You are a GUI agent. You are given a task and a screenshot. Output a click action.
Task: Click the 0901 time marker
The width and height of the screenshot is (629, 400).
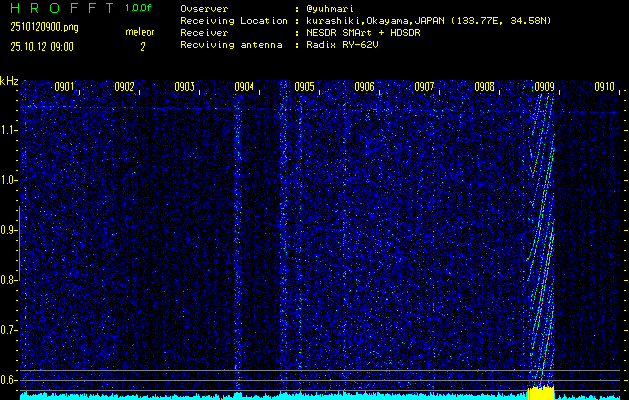(64, 87)
